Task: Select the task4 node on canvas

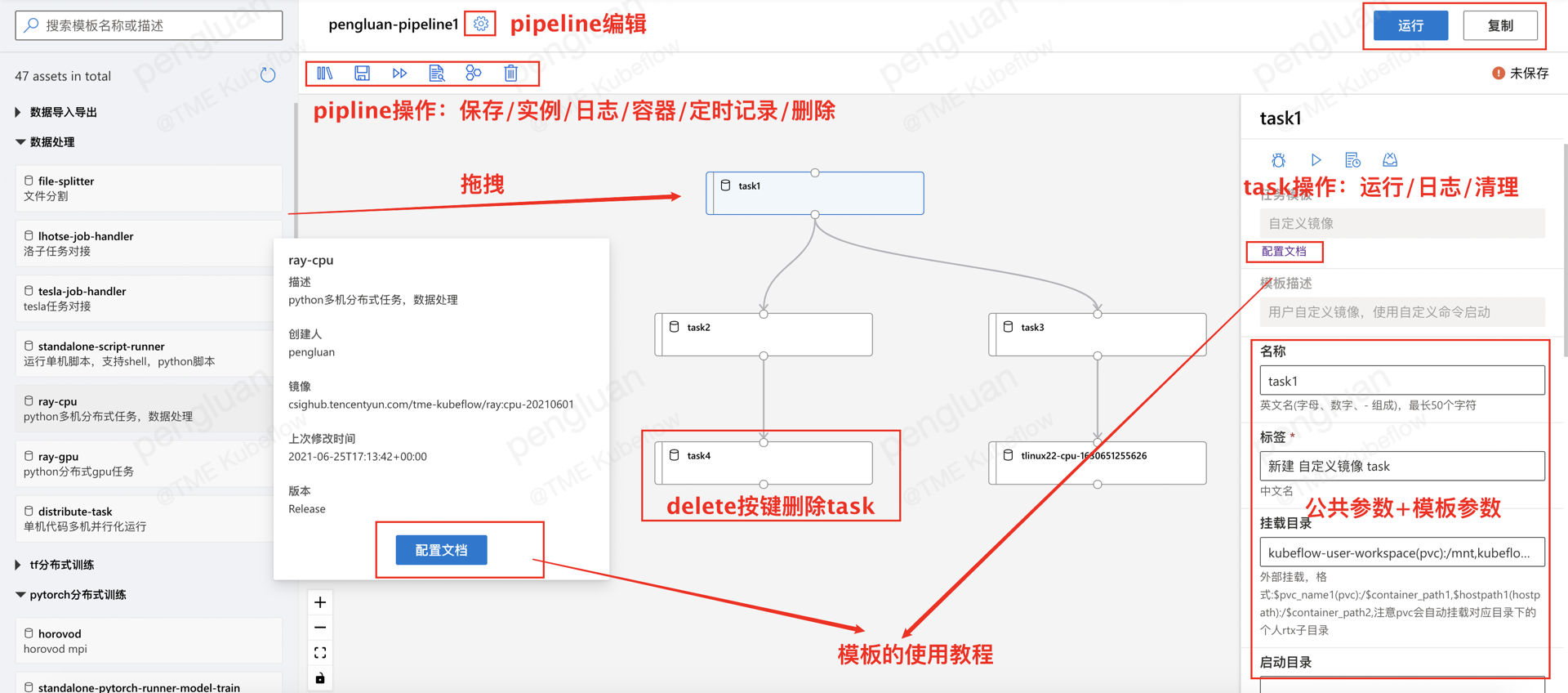Action: (x=764, y=463)
